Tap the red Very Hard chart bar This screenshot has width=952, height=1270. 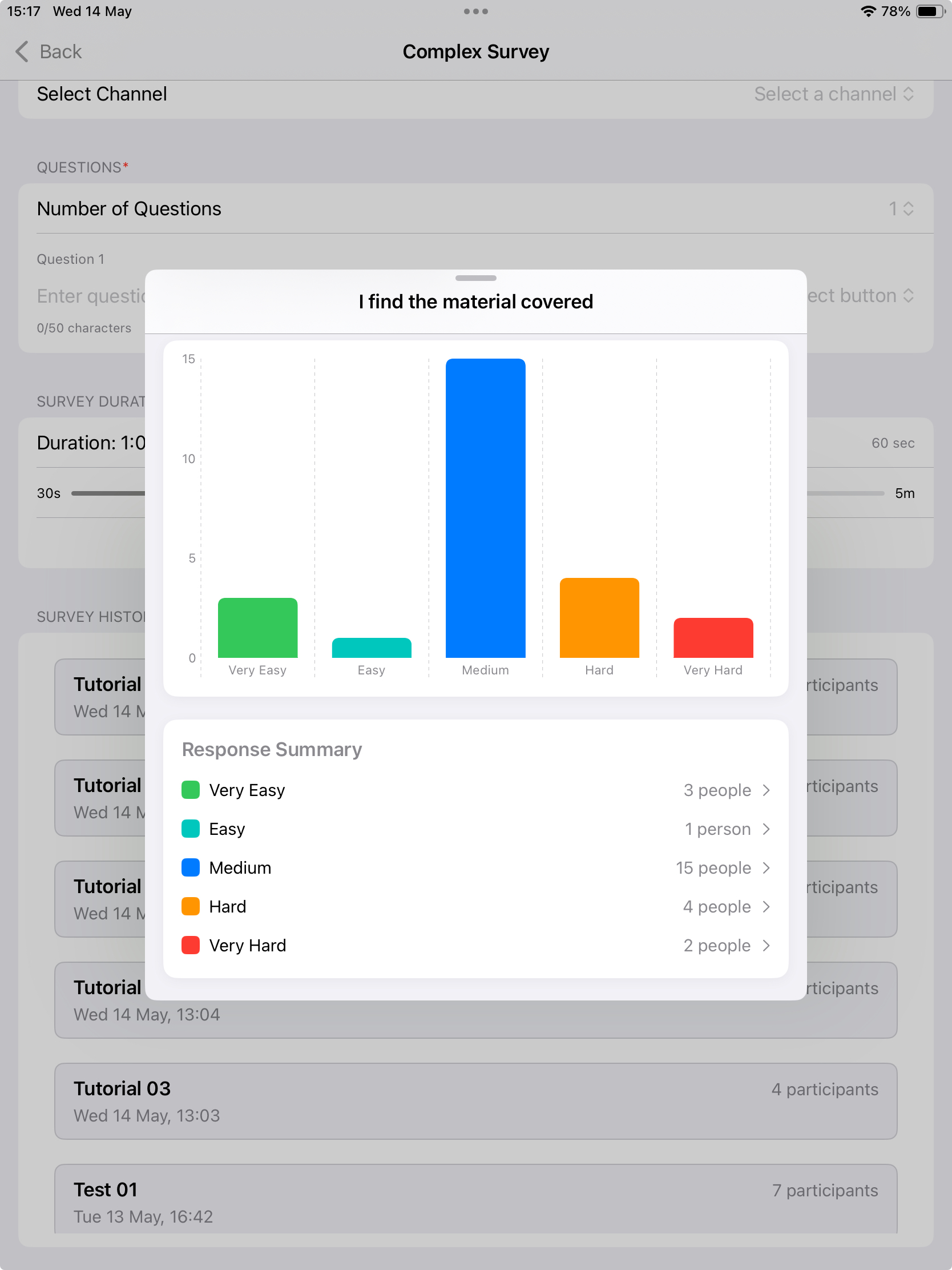coord(713,638)
